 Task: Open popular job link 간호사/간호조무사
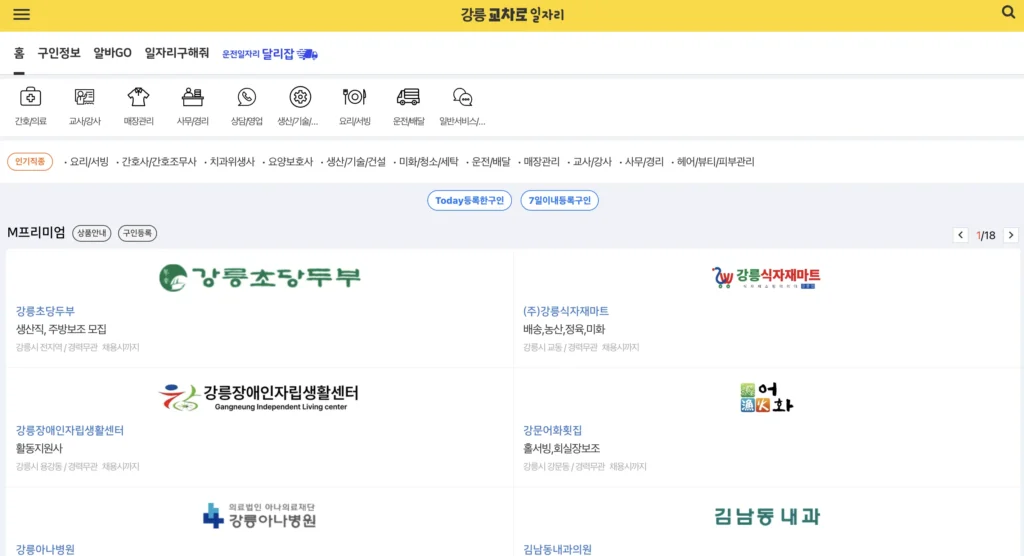point(159,161)
